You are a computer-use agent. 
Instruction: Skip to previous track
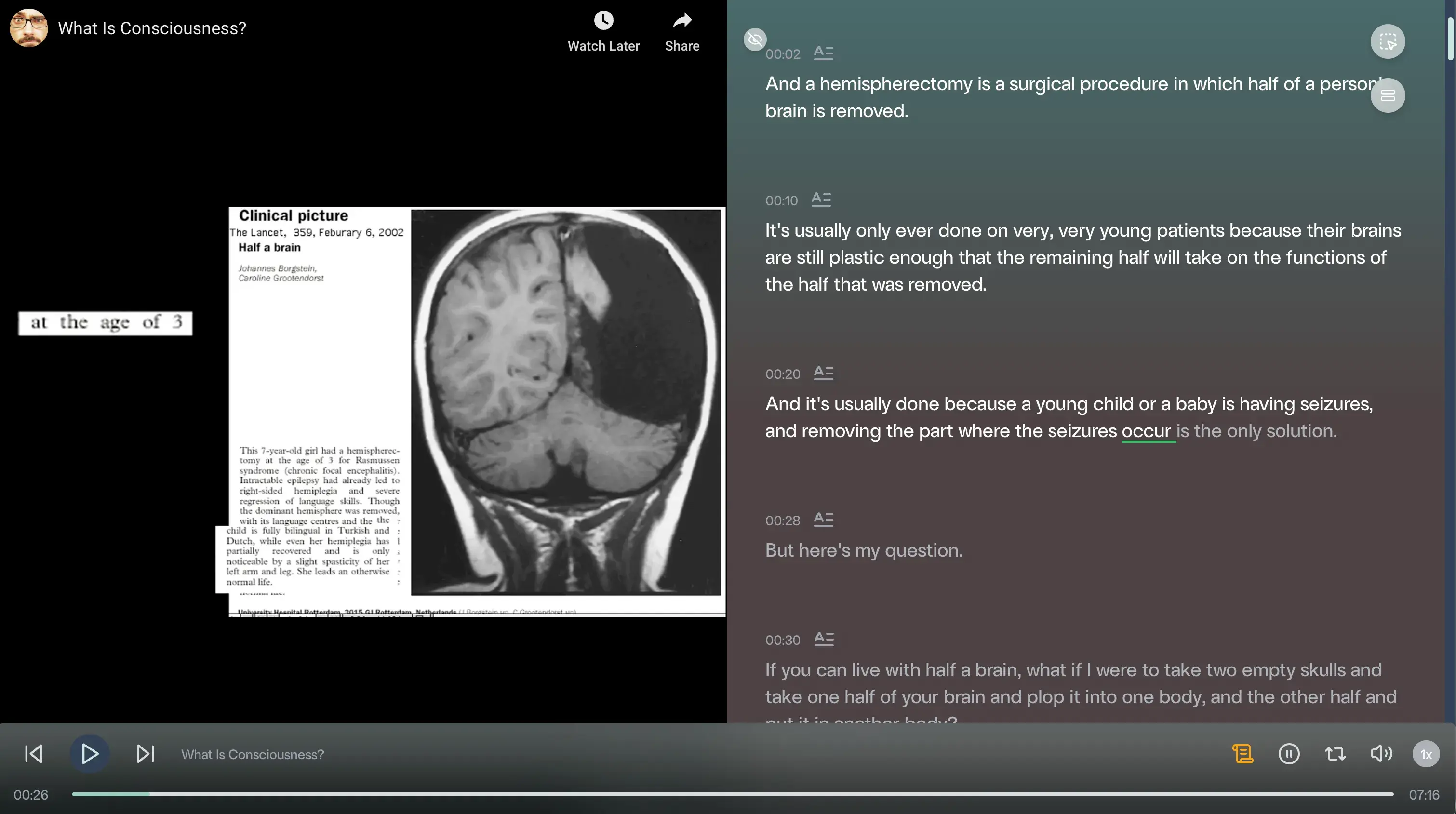(34, 753)
